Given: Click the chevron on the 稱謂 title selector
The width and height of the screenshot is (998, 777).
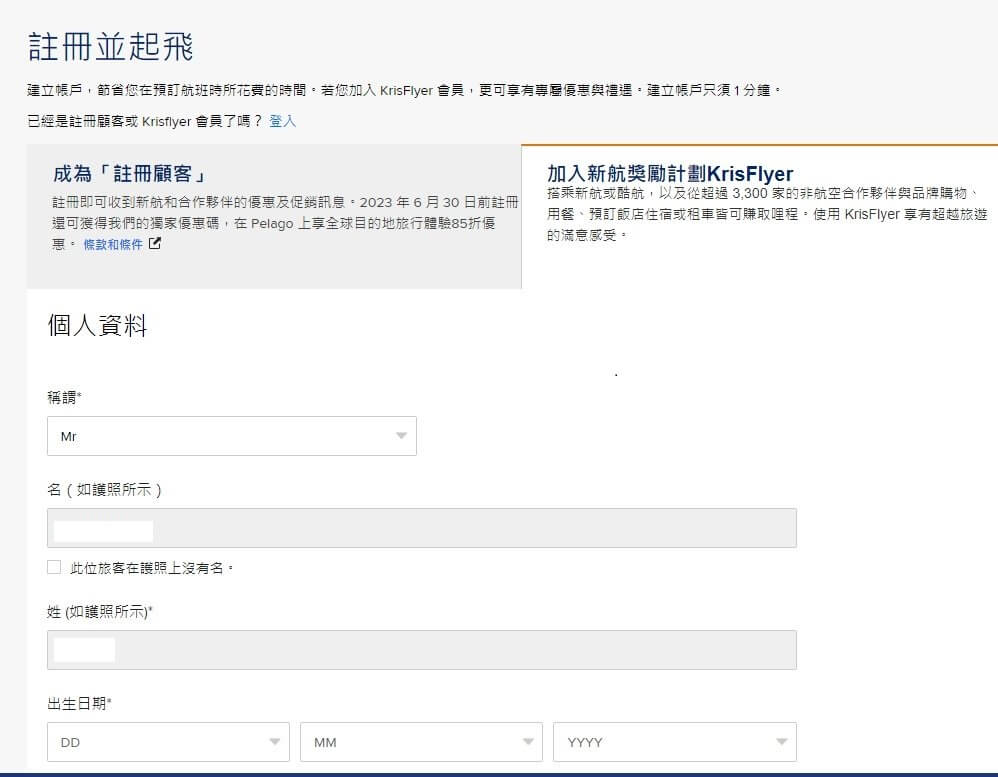Looking at the screenshot, I should coord(399,436).
